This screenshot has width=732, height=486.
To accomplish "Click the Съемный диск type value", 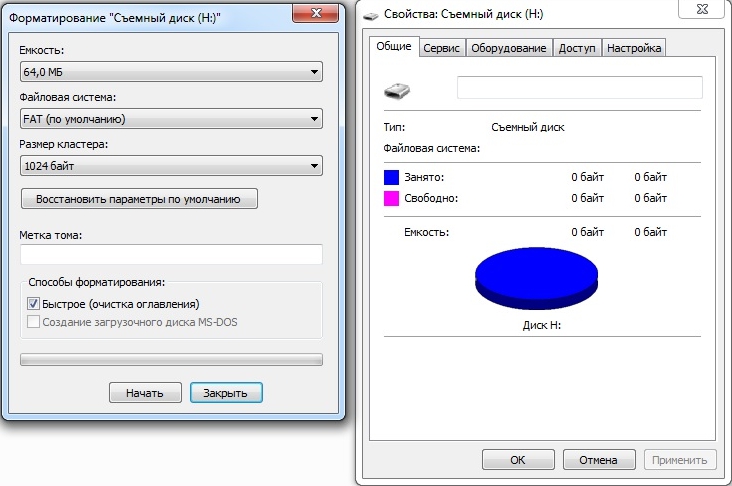I will coord(528,127).
